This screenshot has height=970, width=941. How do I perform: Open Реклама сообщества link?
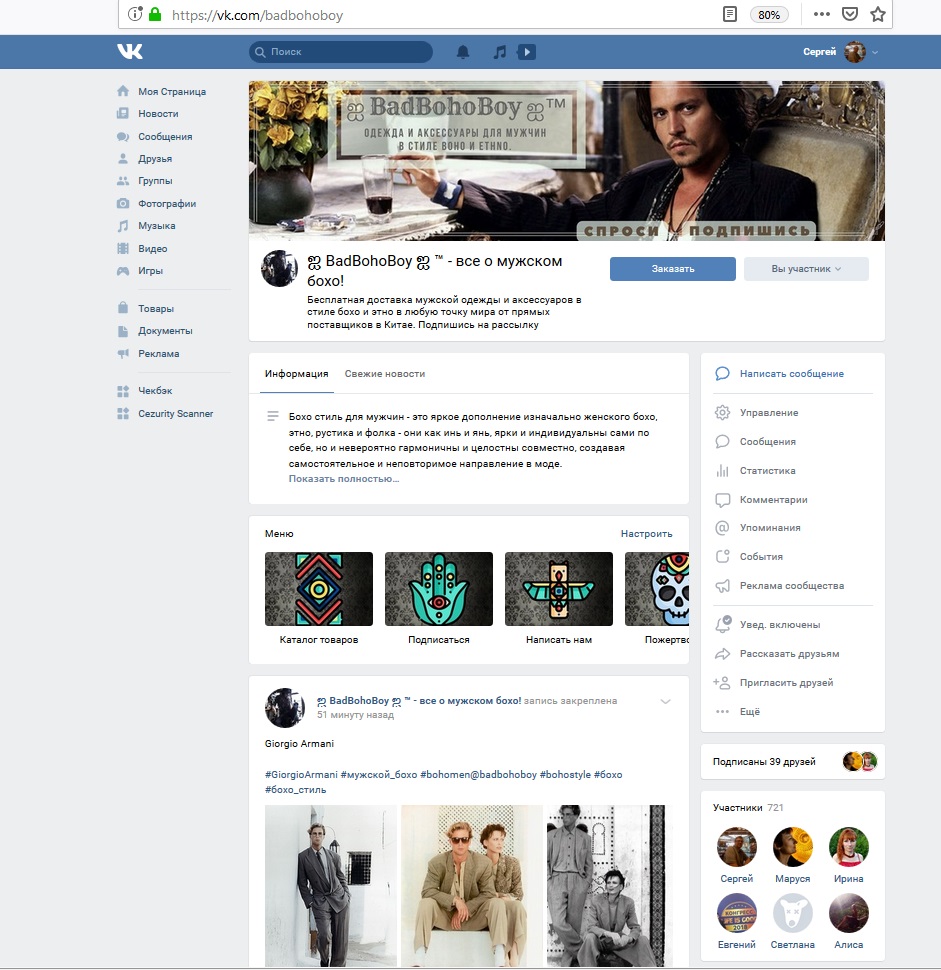791,586
